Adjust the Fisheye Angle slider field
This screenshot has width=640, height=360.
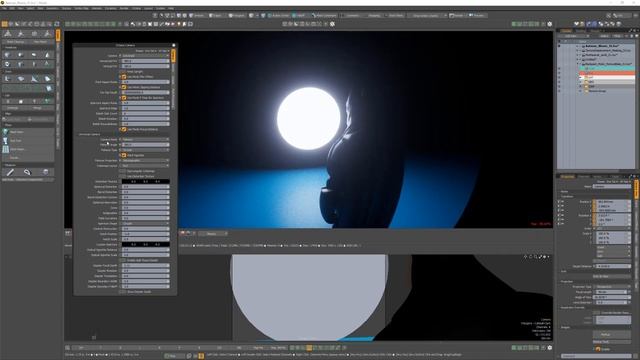pyautogui.click(x=145, y=144)
